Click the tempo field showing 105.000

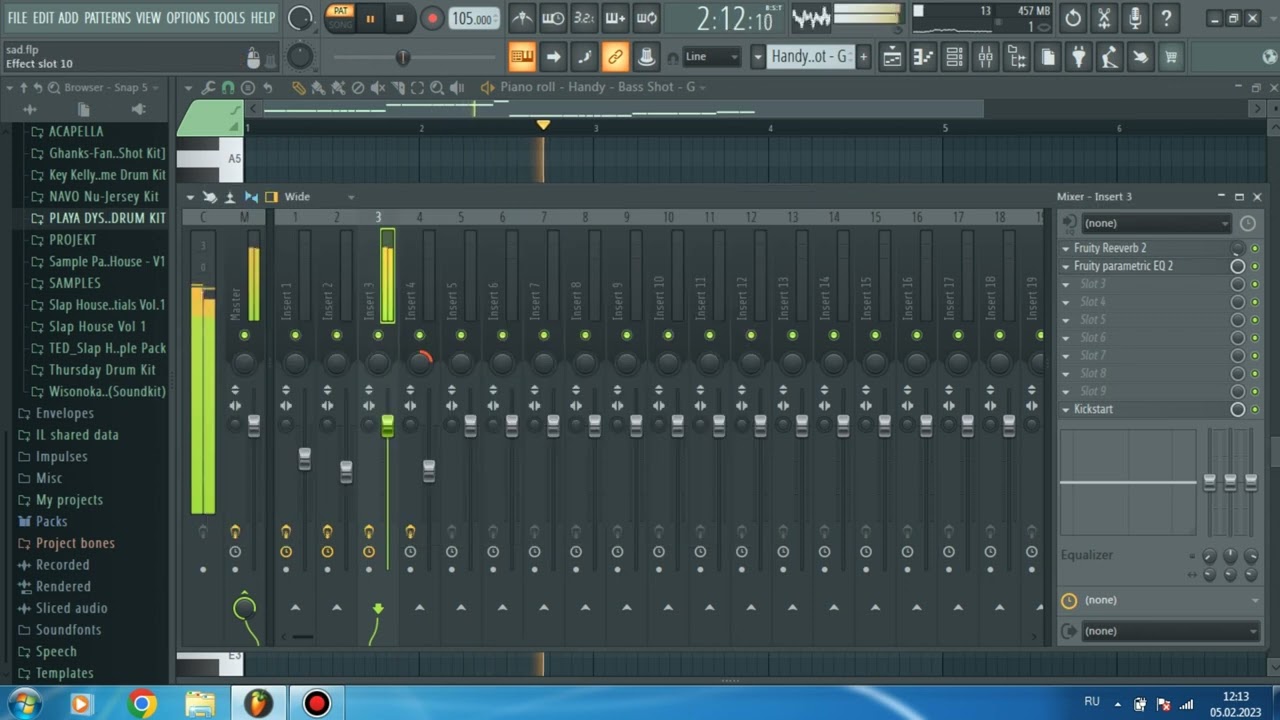coord(472,18)
